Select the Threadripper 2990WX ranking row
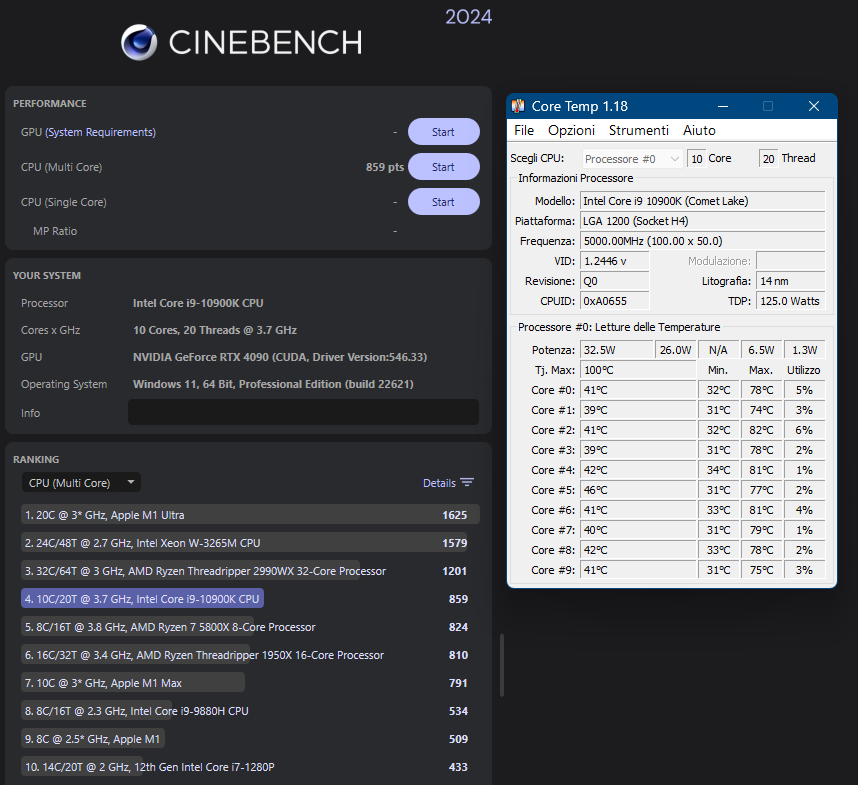 pyautogui.click(x=250, y=571)
